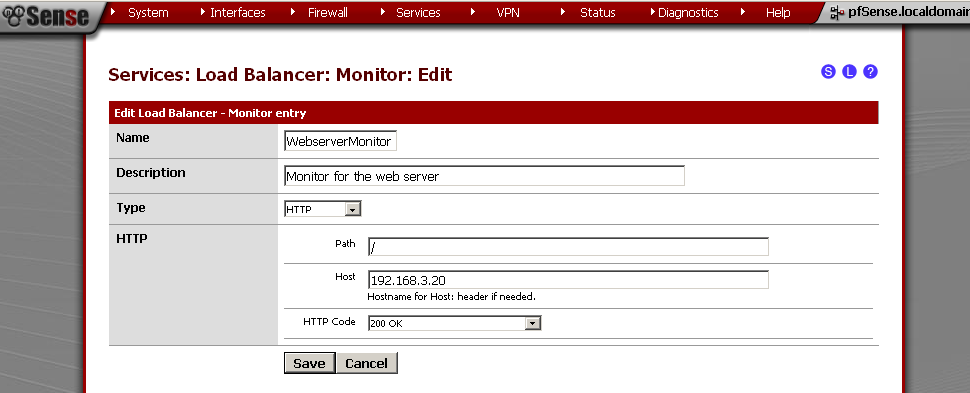Click the Hostname for Host header hint text
Screen dimensions: 970x393
tap(452, 296)
